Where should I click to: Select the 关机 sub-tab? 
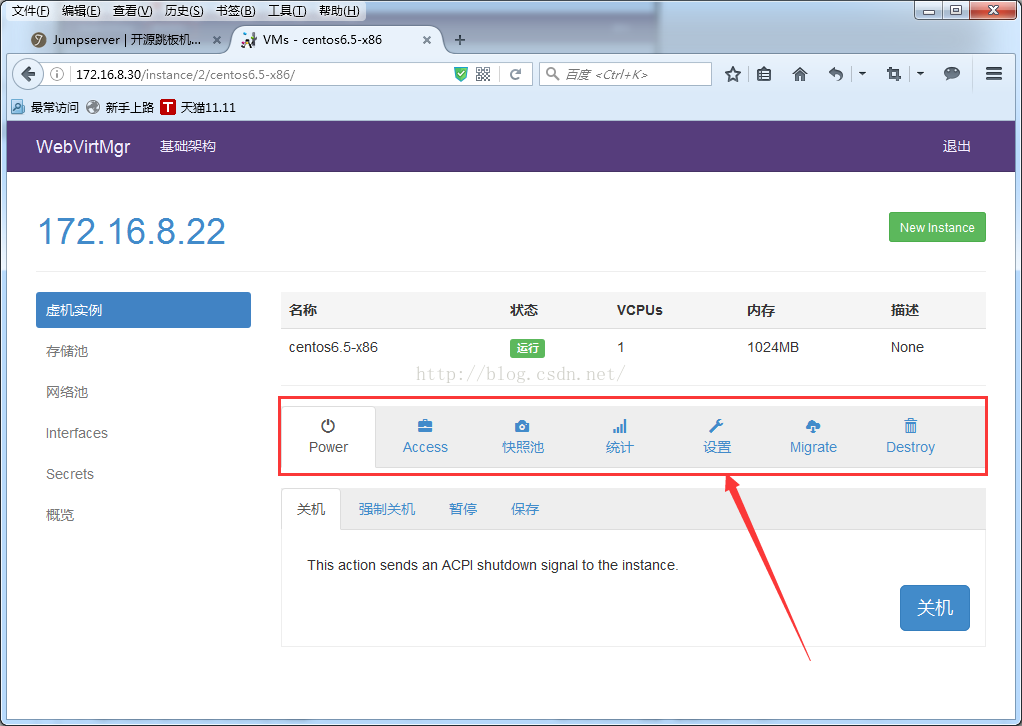(311, 509)
